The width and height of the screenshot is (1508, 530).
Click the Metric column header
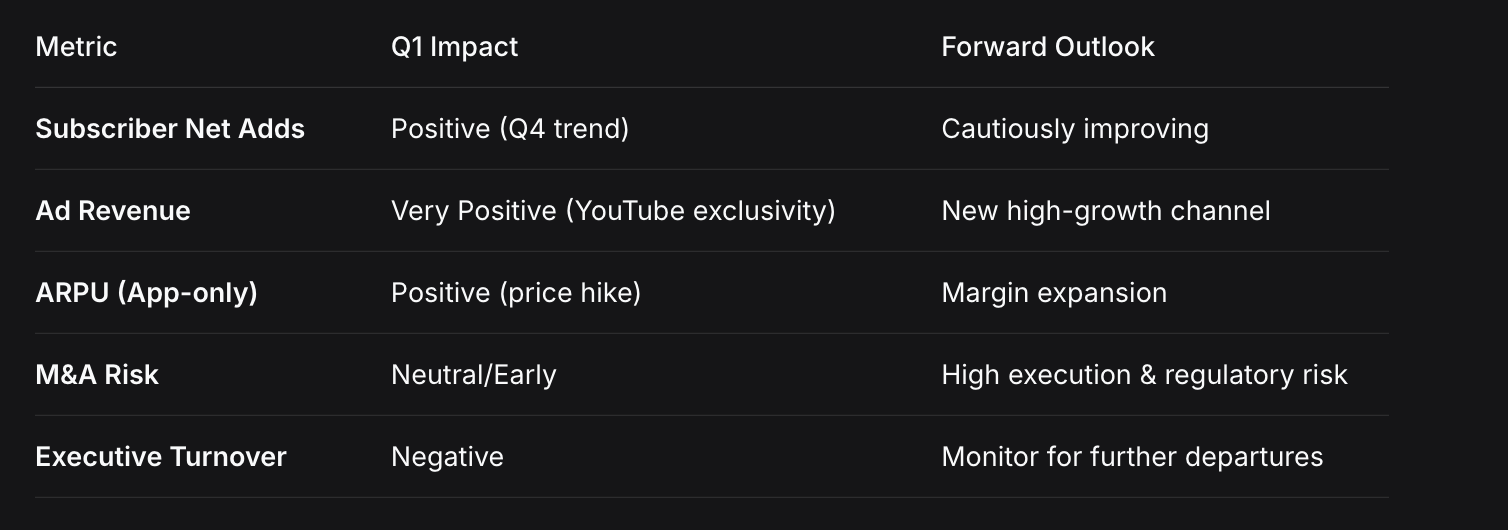[x=76, y=47]
